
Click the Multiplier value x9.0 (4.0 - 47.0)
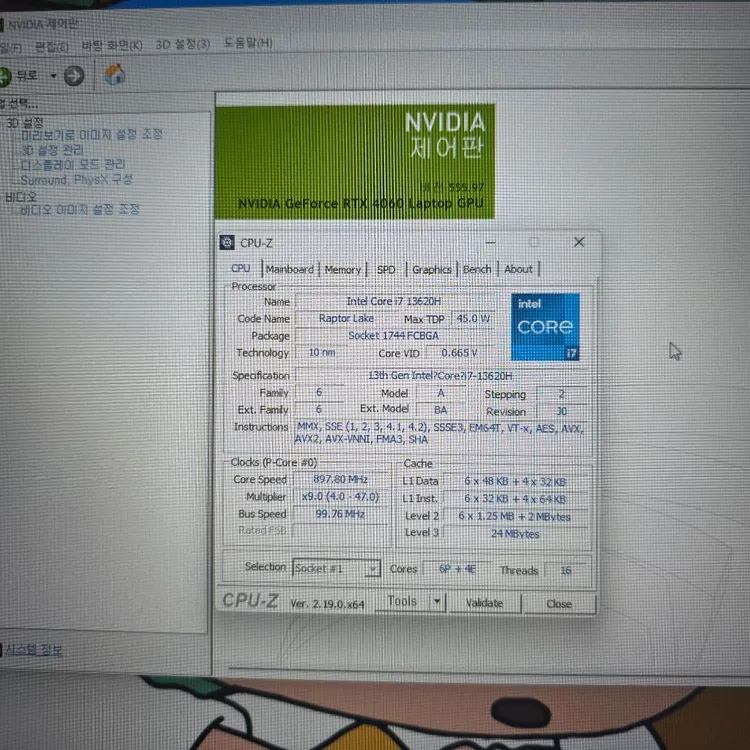(x=340, y=497)
